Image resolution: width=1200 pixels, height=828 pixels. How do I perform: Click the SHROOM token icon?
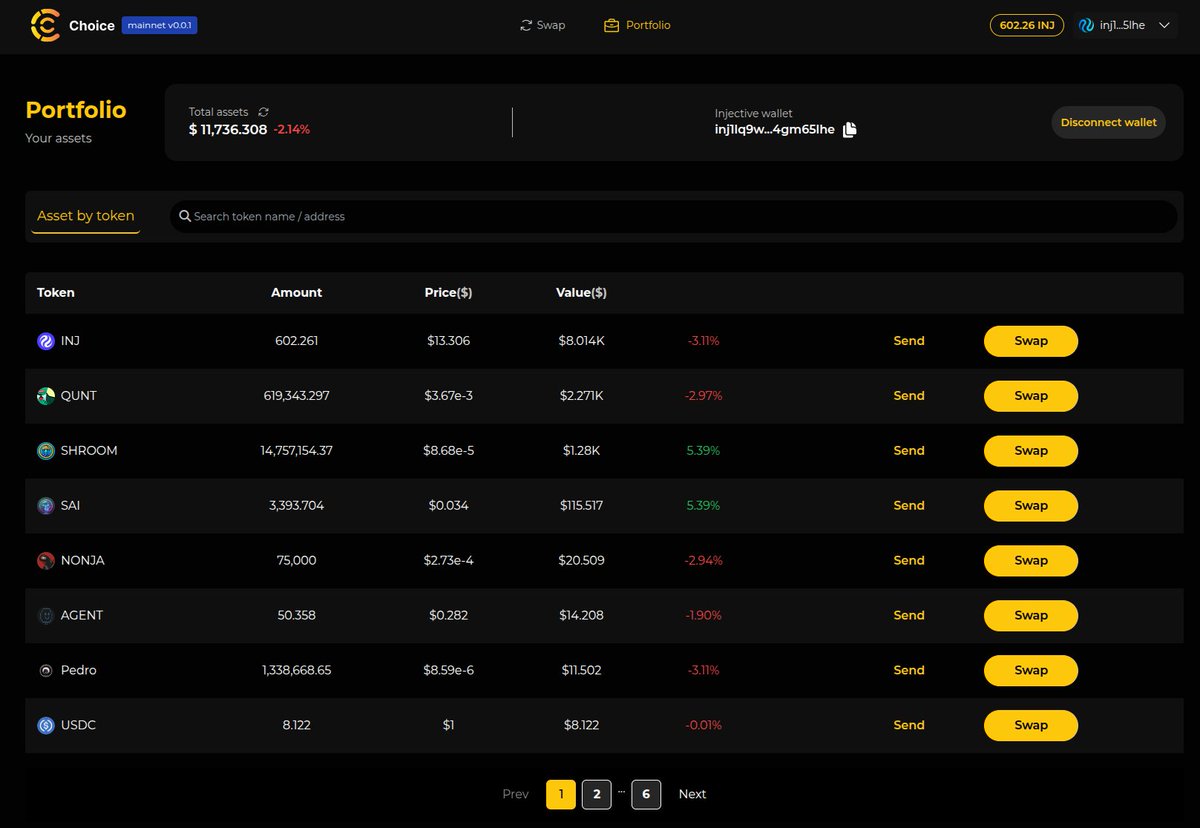pos(45,451)
